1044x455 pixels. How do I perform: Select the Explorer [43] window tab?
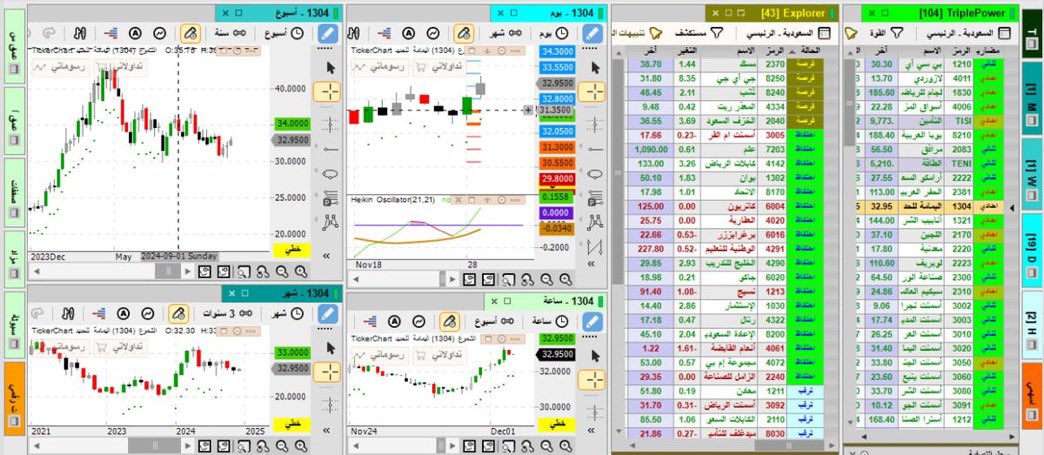coord(773,13)
